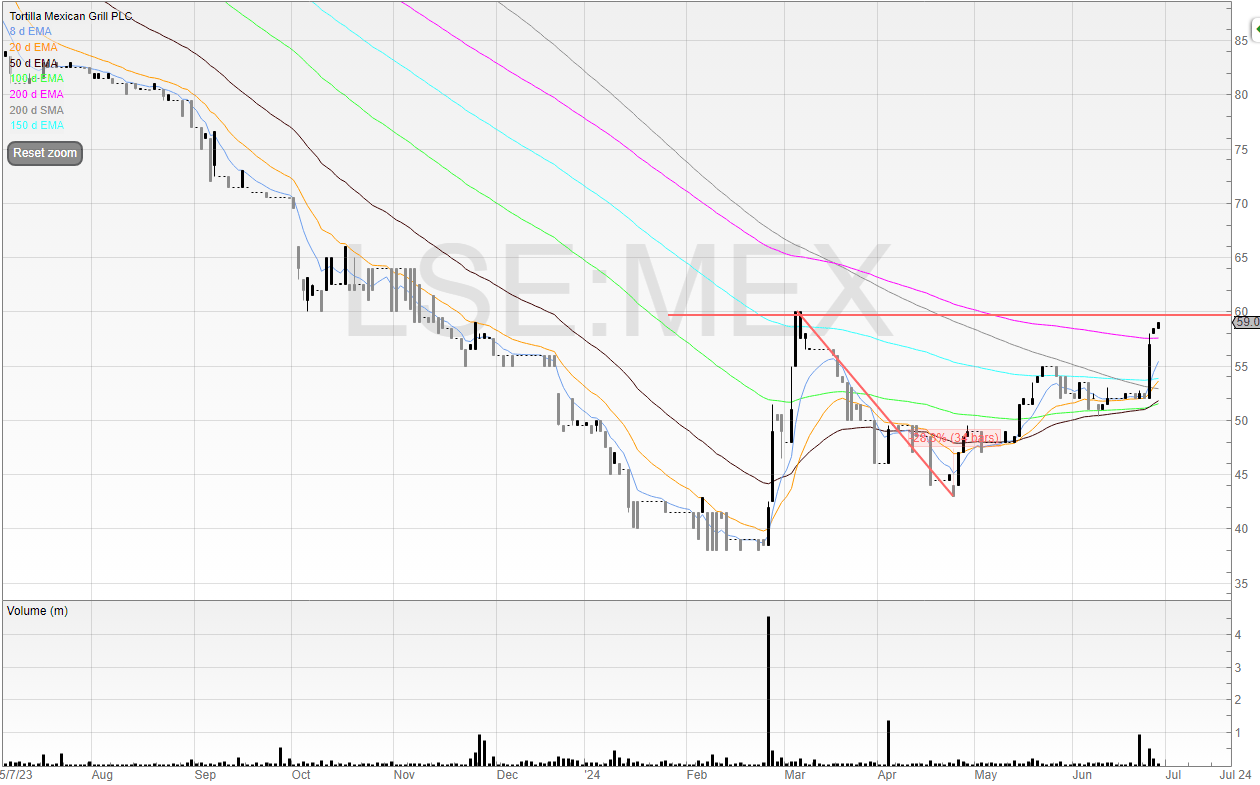Click the '24 year label on the time axis
This screenshot has width=1260, height=785.
tap(593, 774)
